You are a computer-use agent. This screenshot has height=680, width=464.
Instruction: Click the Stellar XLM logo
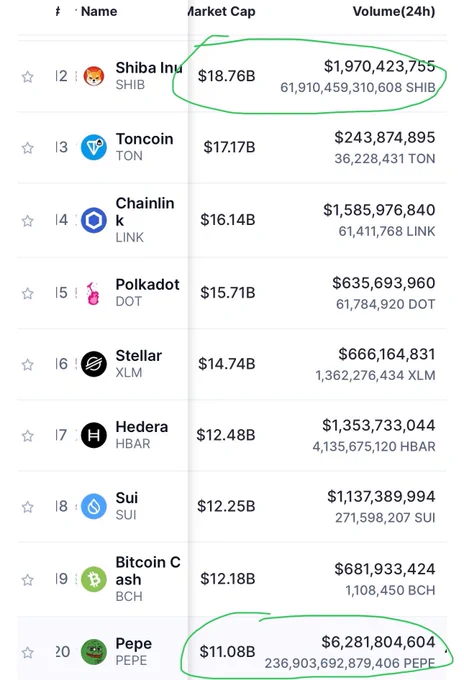tap(94, 364)
